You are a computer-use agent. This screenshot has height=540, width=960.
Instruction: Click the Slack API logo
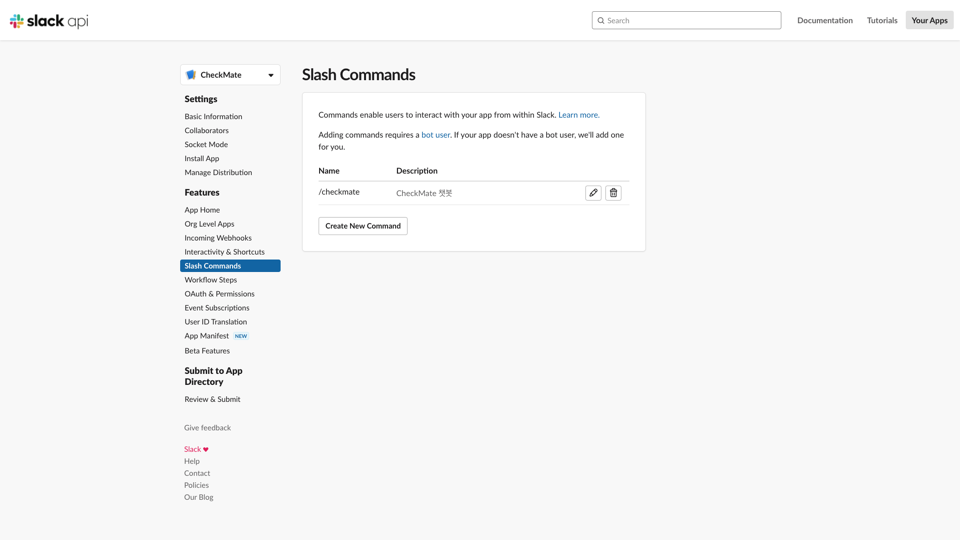[x=49, y=21]
